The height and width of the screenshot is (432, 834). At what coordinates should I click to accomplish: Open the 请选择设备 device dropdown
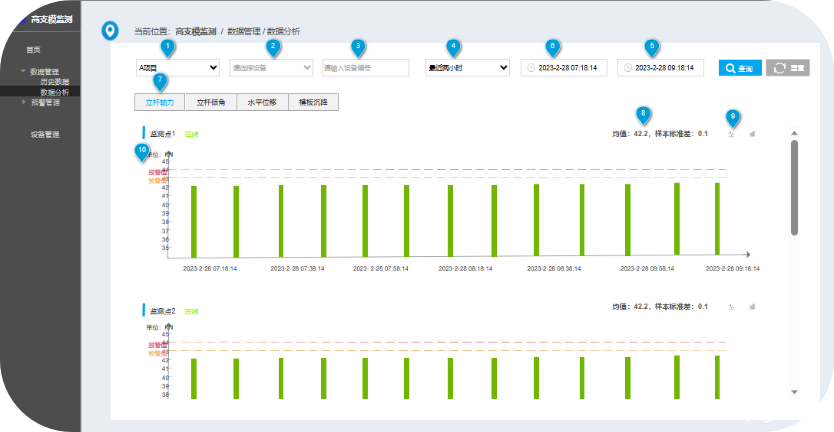[x=271, y=68]
